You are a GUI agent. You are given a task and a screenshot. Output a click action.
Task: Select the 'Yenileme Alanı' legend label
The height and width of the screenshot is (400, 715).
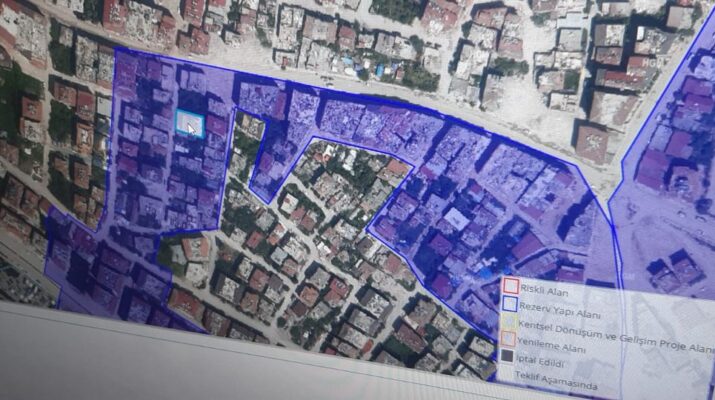(551, 345)
